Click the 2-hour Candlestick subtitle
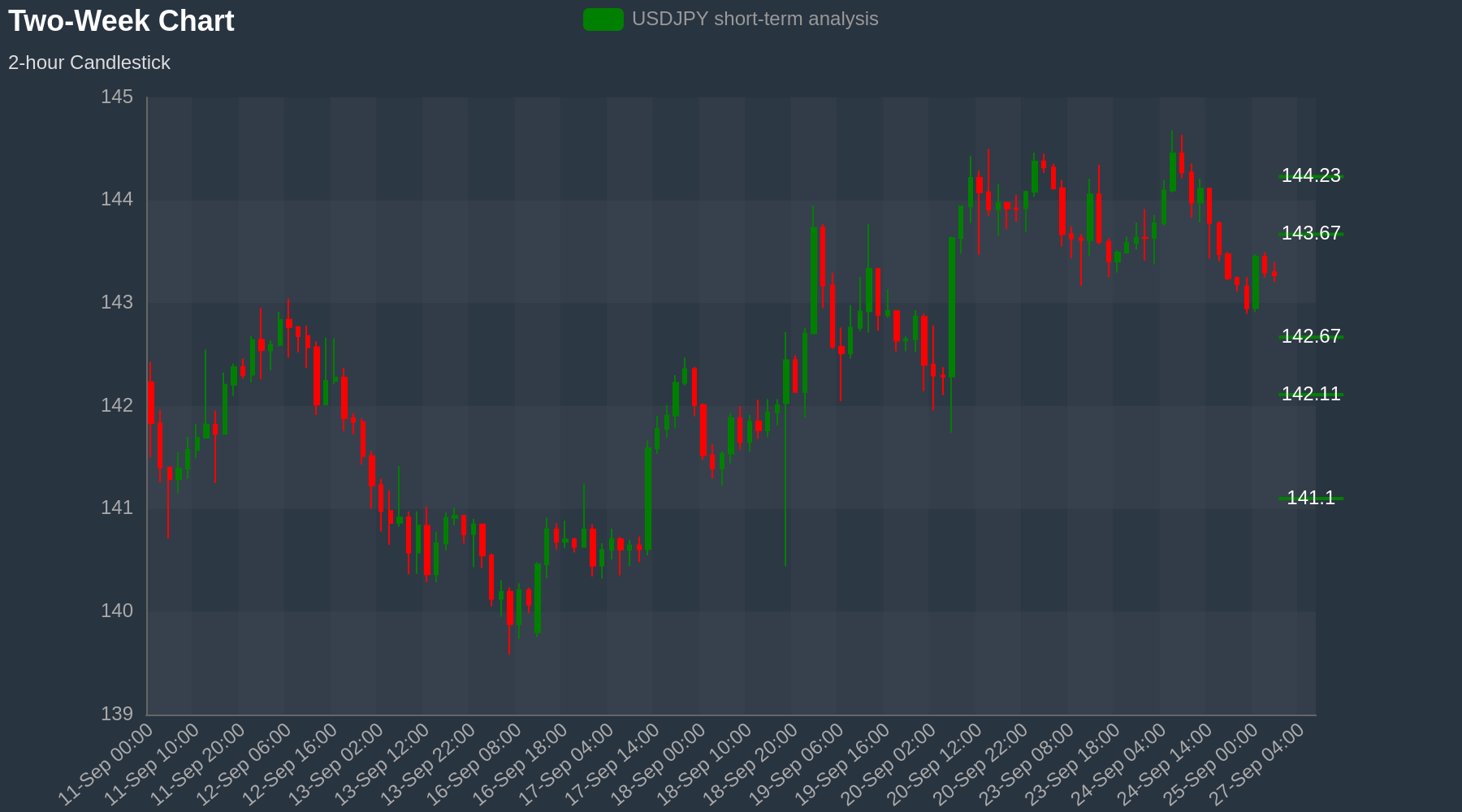1462x812 pixels. coord(89,63)
